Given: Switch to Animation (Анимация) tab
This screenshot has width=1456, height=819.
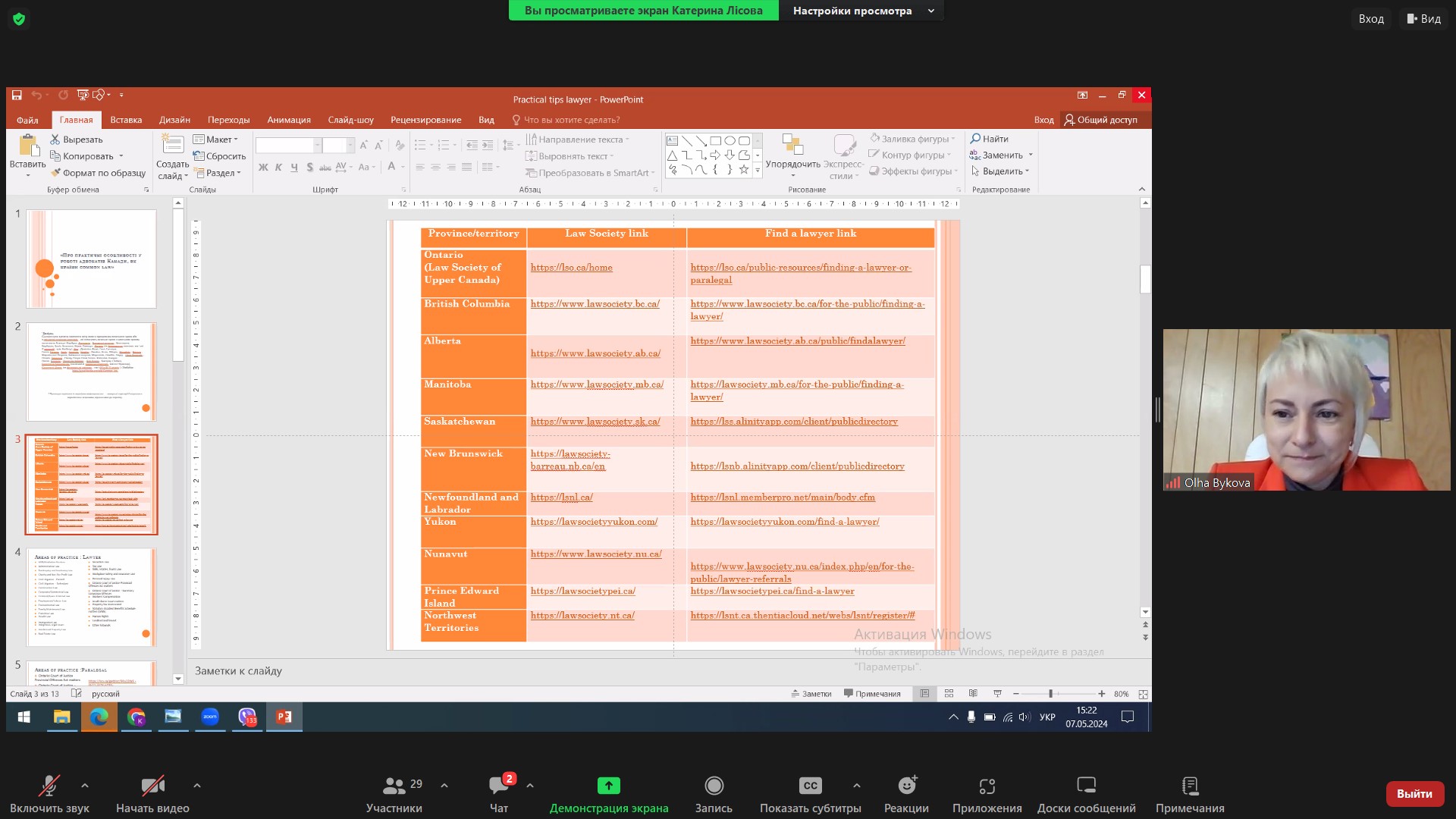Looking at the screenshot, I should tap(289, 120).
